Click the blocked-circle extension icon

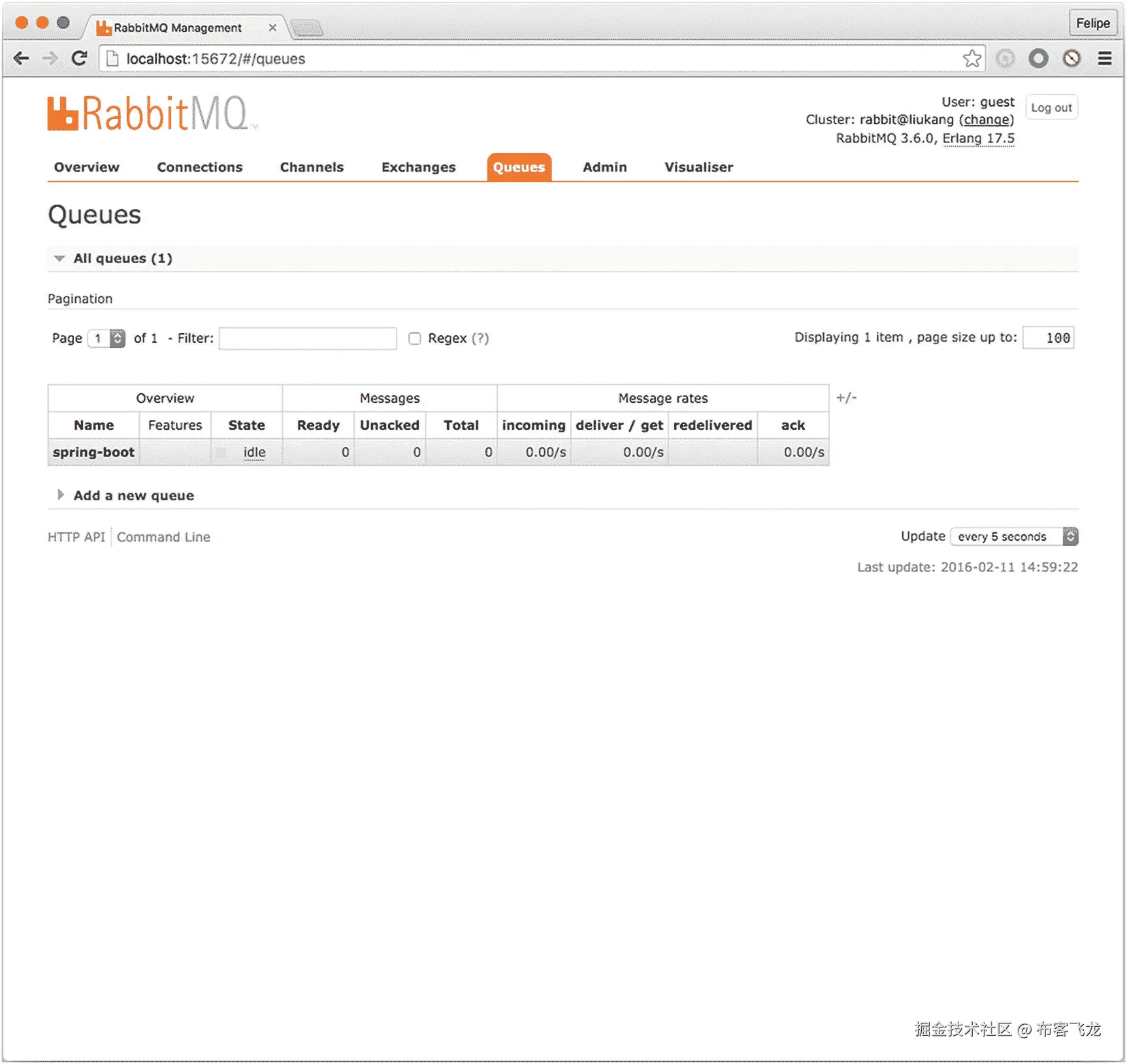[x=1071, y=59]
